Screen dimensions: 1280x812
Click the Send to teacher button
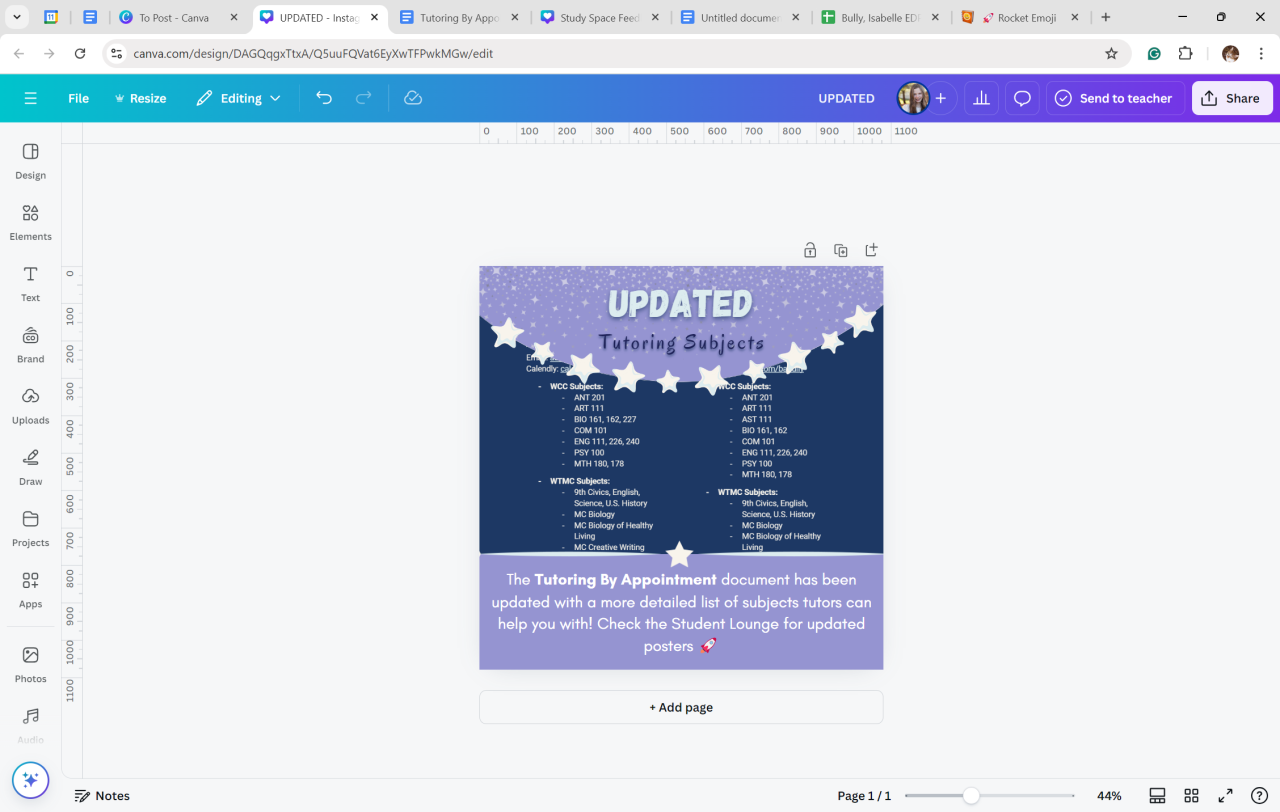[1115, 98]
